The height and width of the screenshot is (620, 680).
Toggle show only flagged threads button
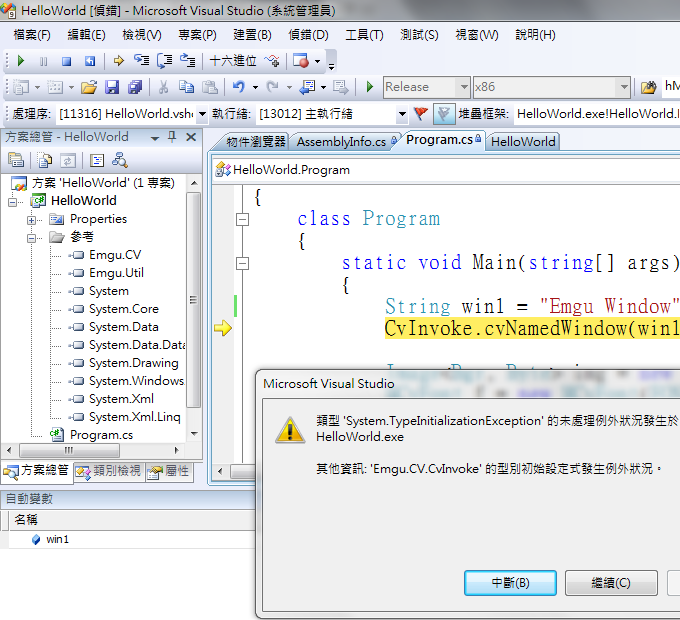444,114
